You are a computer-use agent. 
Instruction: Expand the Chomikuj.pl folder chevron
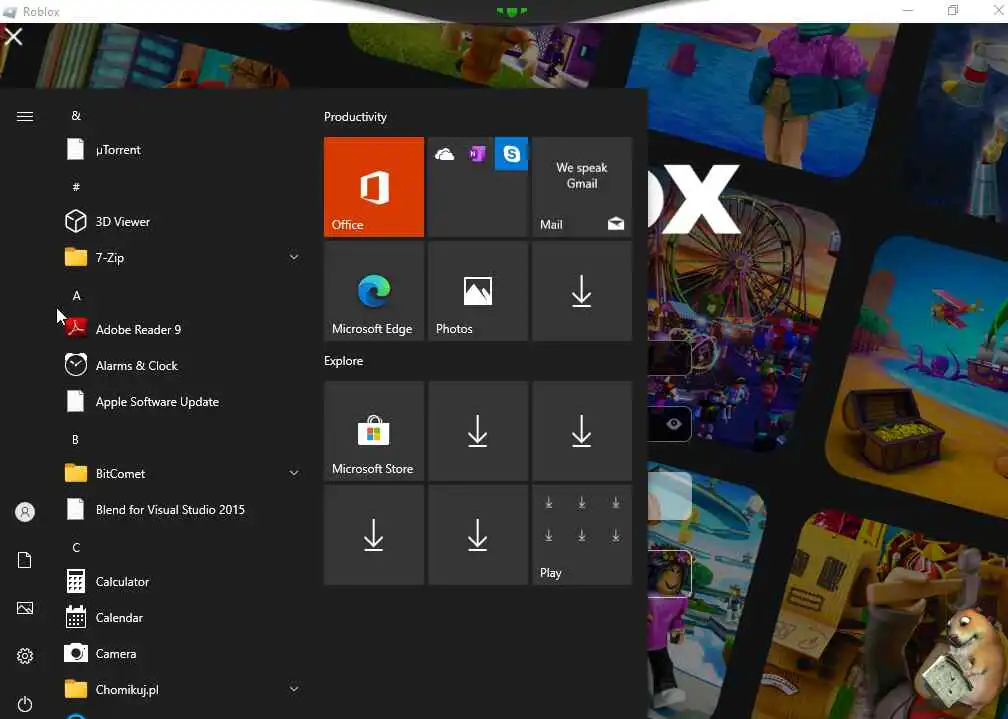294,689
